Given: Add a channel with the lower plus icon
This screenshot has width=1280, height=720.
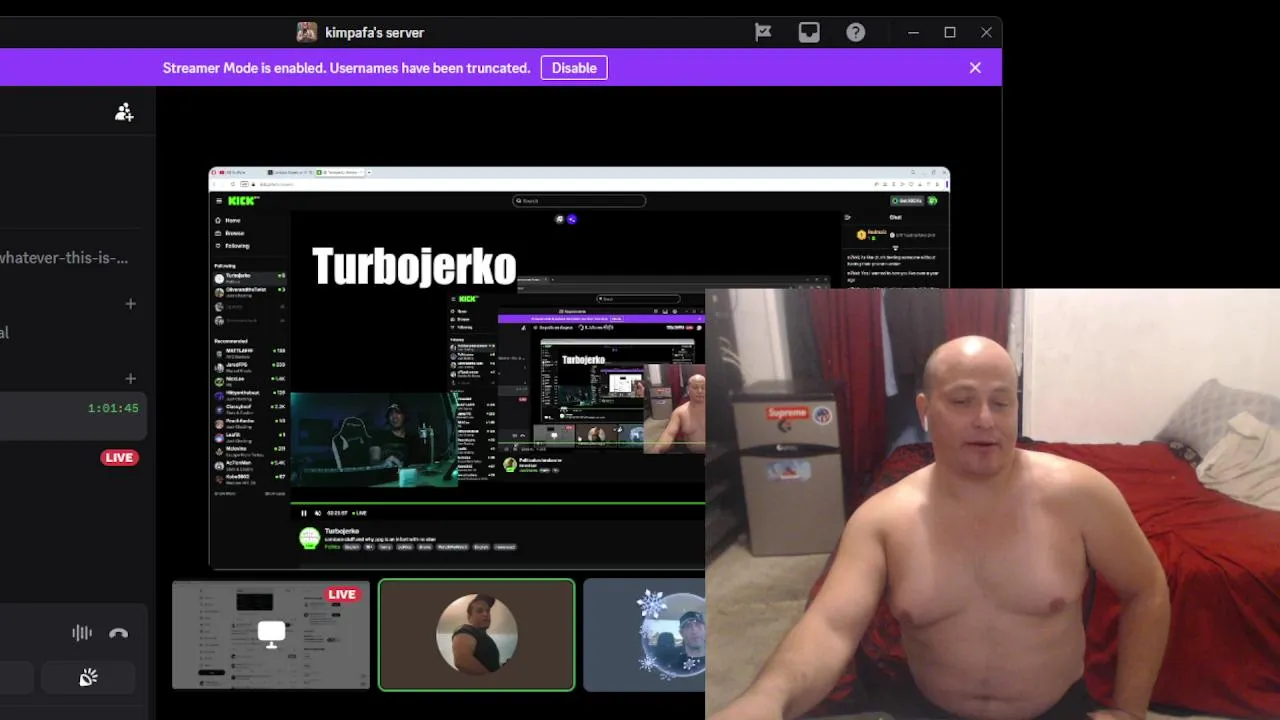Looking at the screenshot, I should point(130,378).
